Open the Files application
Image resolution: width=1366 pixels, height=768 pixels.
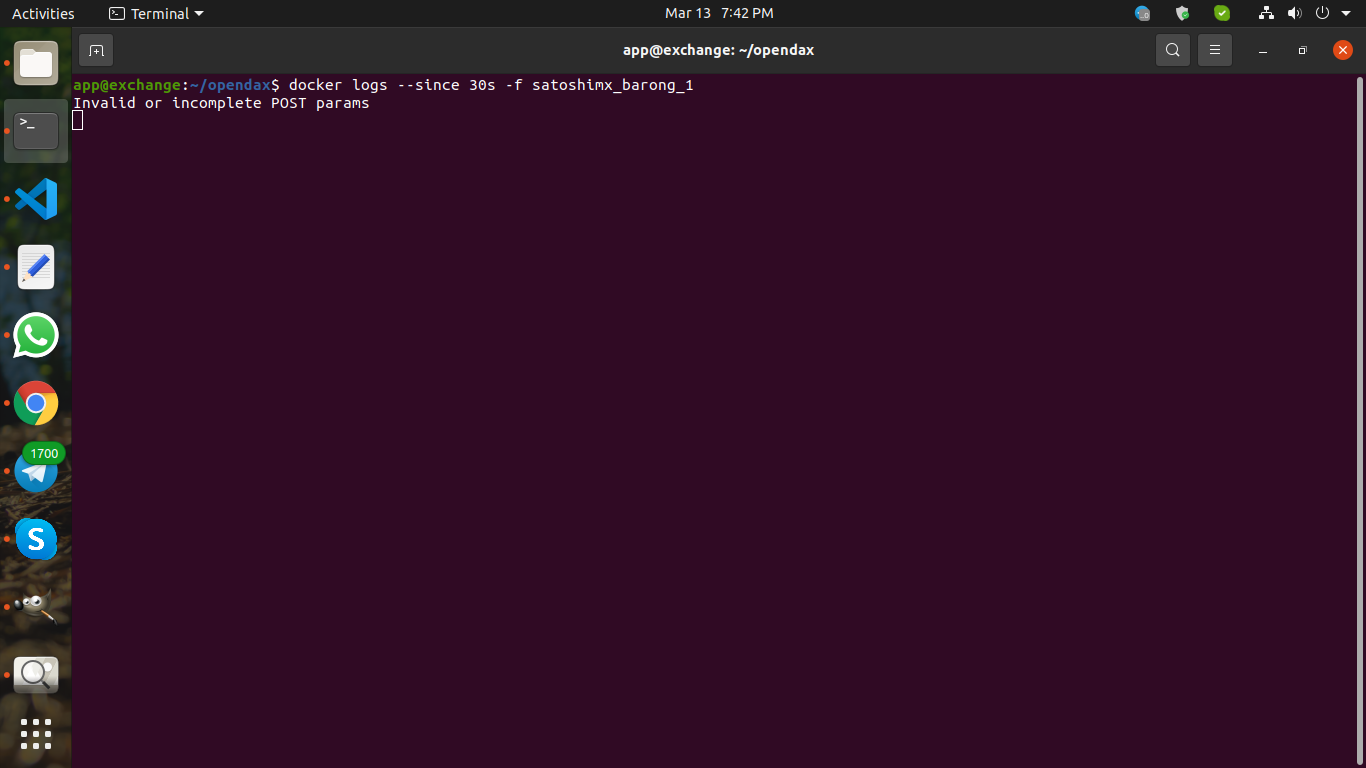point(36,63)
